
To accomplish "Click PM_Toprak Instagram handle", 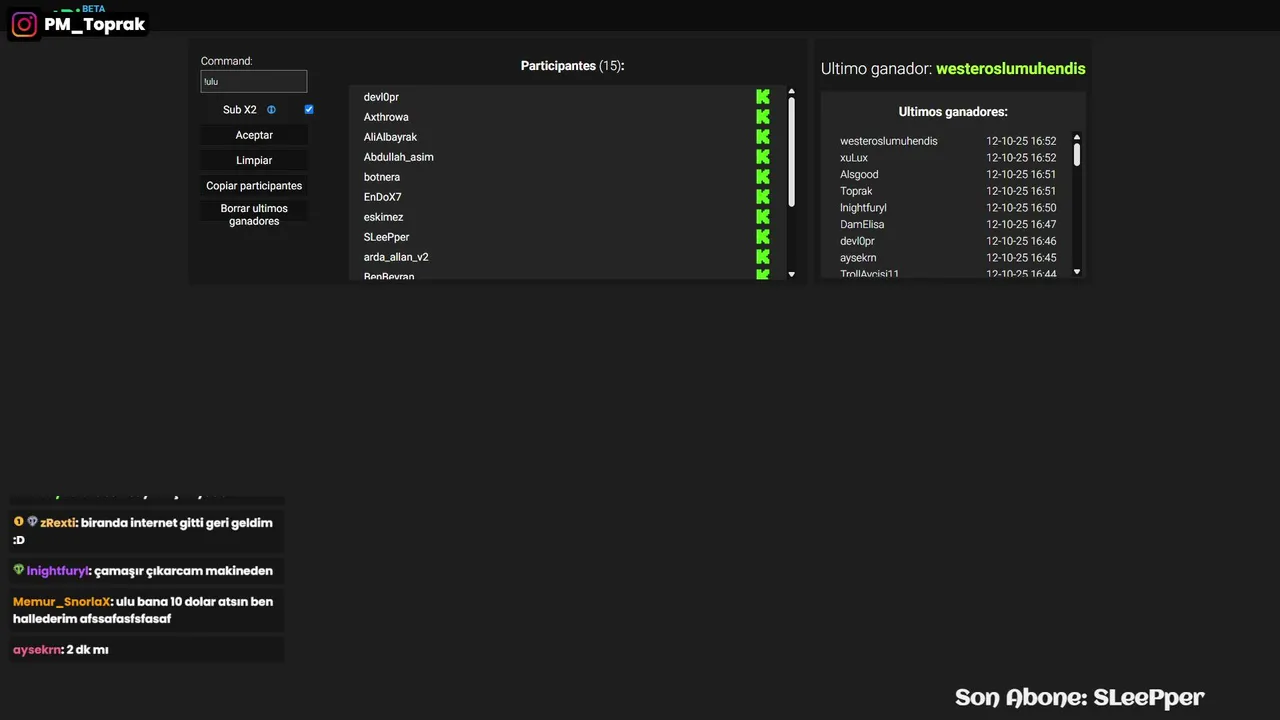I will [x=94, y=24].
